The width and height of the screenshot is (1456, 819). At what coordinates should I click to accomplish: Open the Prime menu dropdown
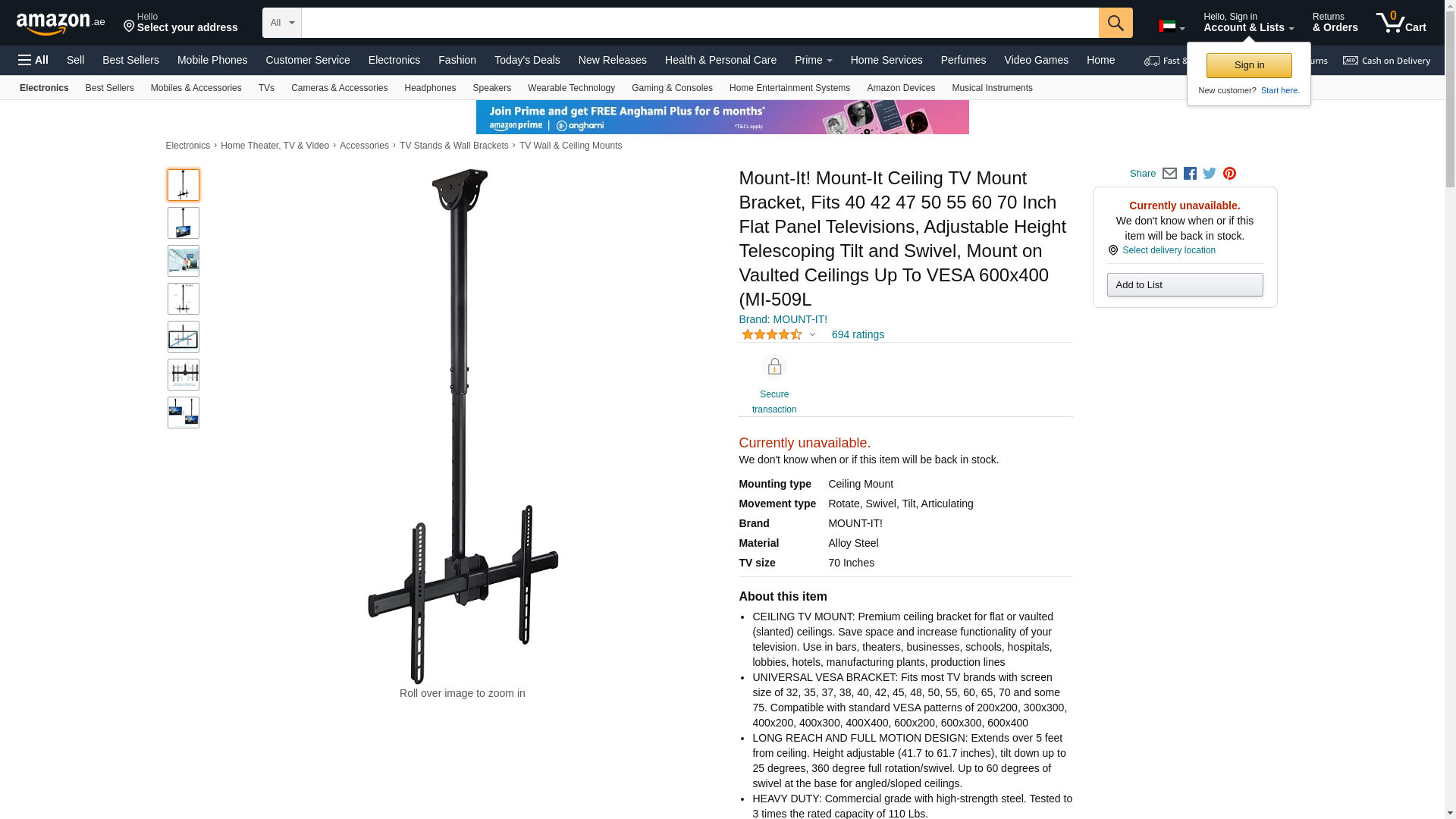click(x=813, y=60)
